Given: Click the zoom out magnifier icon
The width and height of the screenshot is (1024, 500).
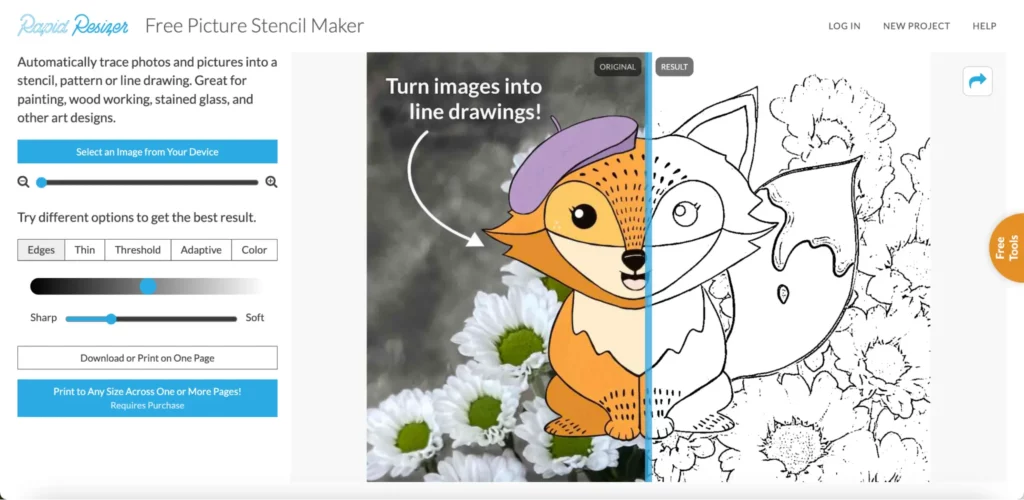Looking at the screenshot, I should click(23, 182).
